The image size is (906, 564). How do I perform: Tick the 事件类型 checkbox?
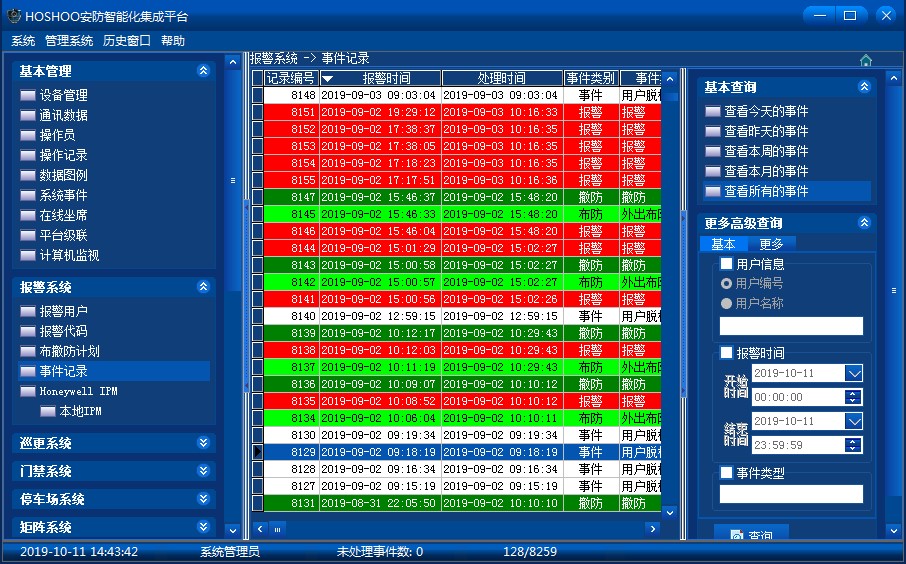point(727,473)
